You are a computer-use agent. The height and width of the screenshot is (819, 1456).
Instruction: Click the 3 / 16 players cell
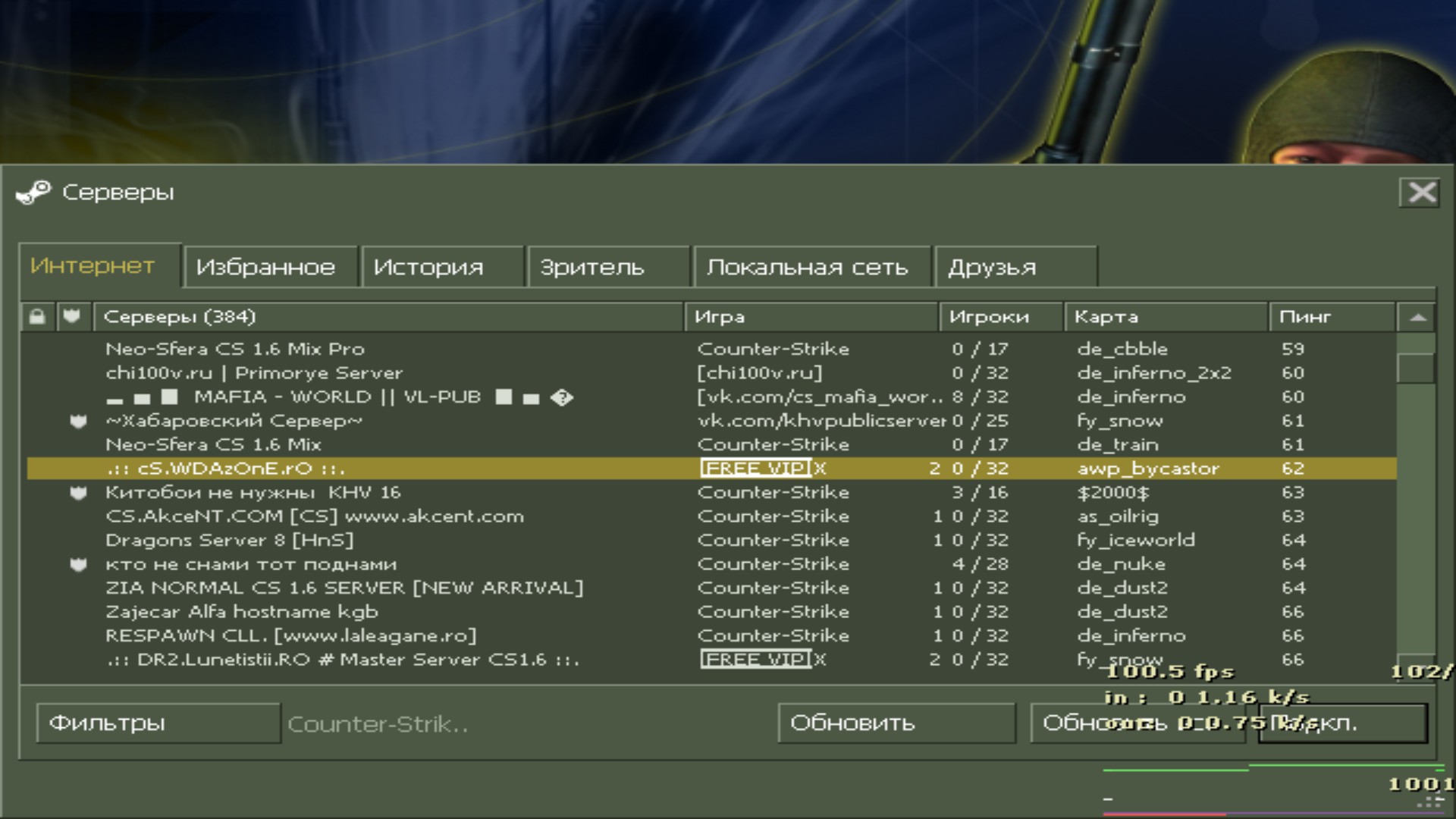point(981,492)
